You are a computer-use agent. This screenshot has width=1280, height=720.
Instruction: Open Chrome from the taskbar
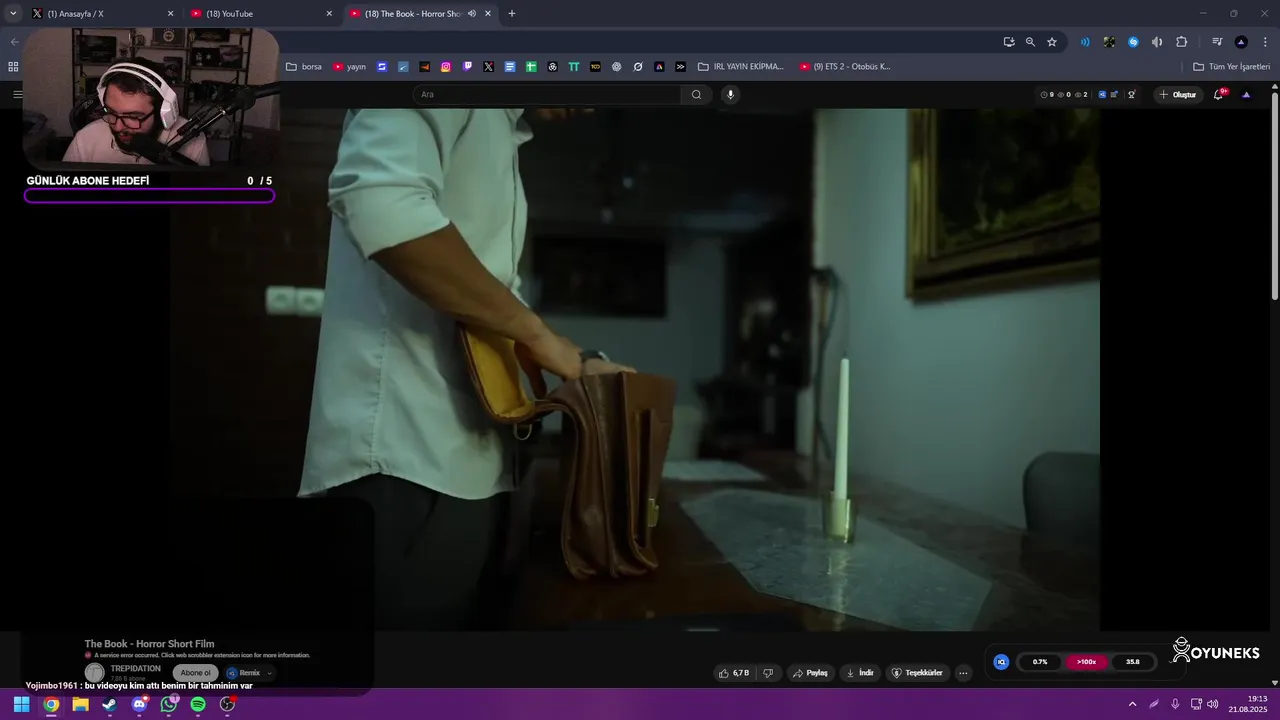click(x=51, y=704)
